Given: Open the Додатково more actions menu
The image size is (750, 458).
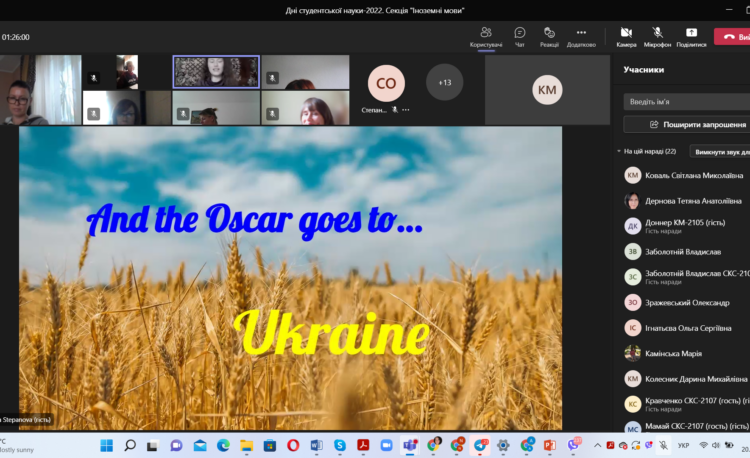Looking at the screenshot, I should 581,37.
